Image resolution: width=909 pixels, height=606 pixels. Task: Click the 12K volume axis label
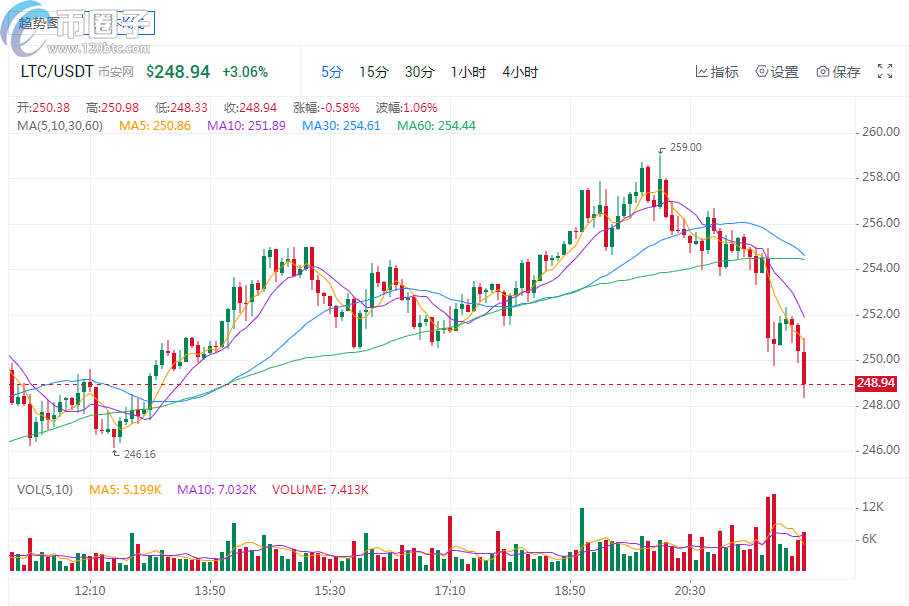tap(873, 507)
